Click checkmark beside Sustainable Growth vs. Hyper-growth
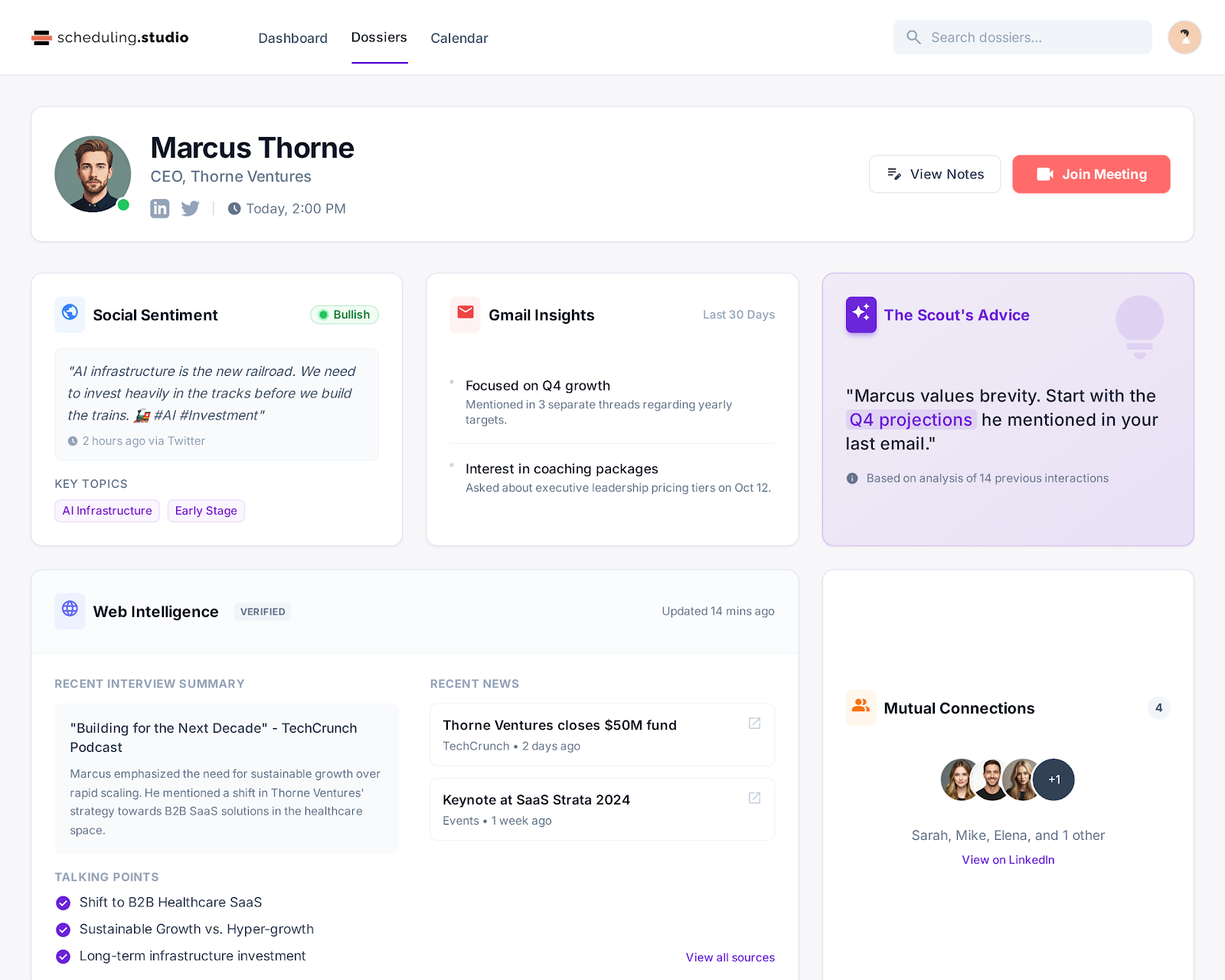1225x980 pixels. coord(64,930)
